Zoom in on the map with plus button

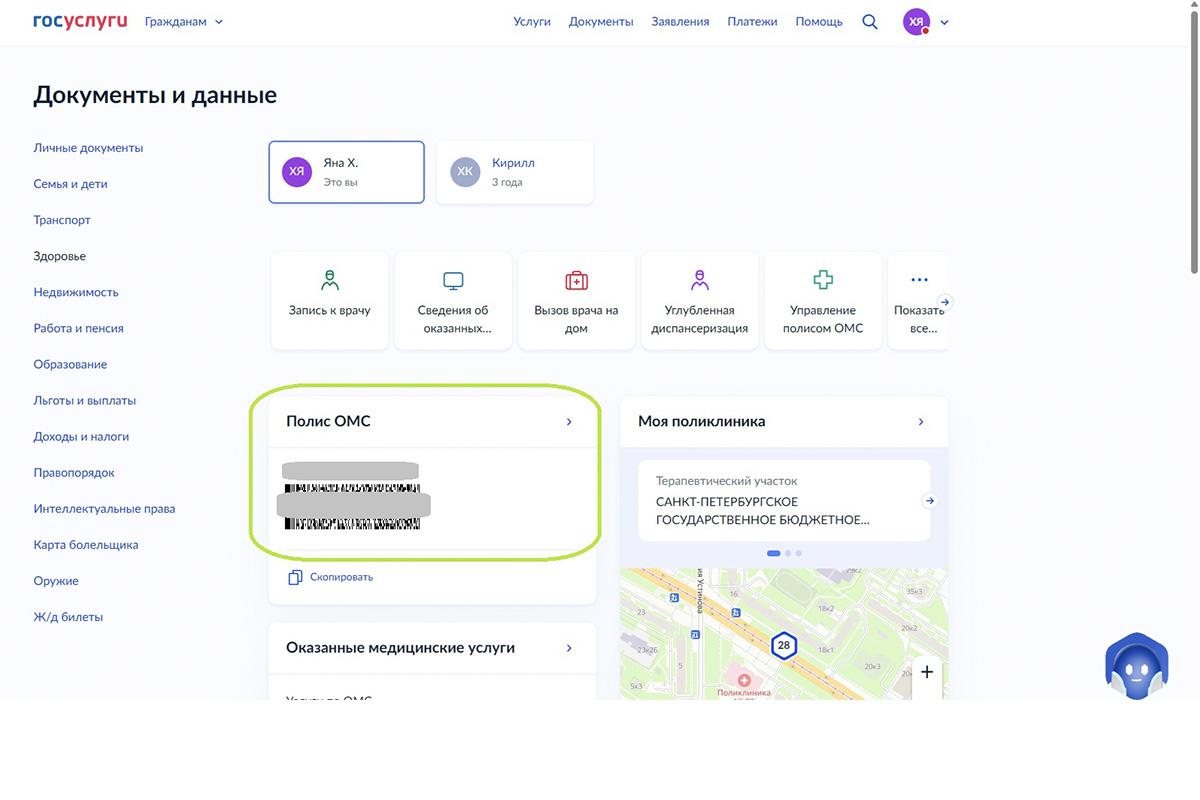click(927, 672)
